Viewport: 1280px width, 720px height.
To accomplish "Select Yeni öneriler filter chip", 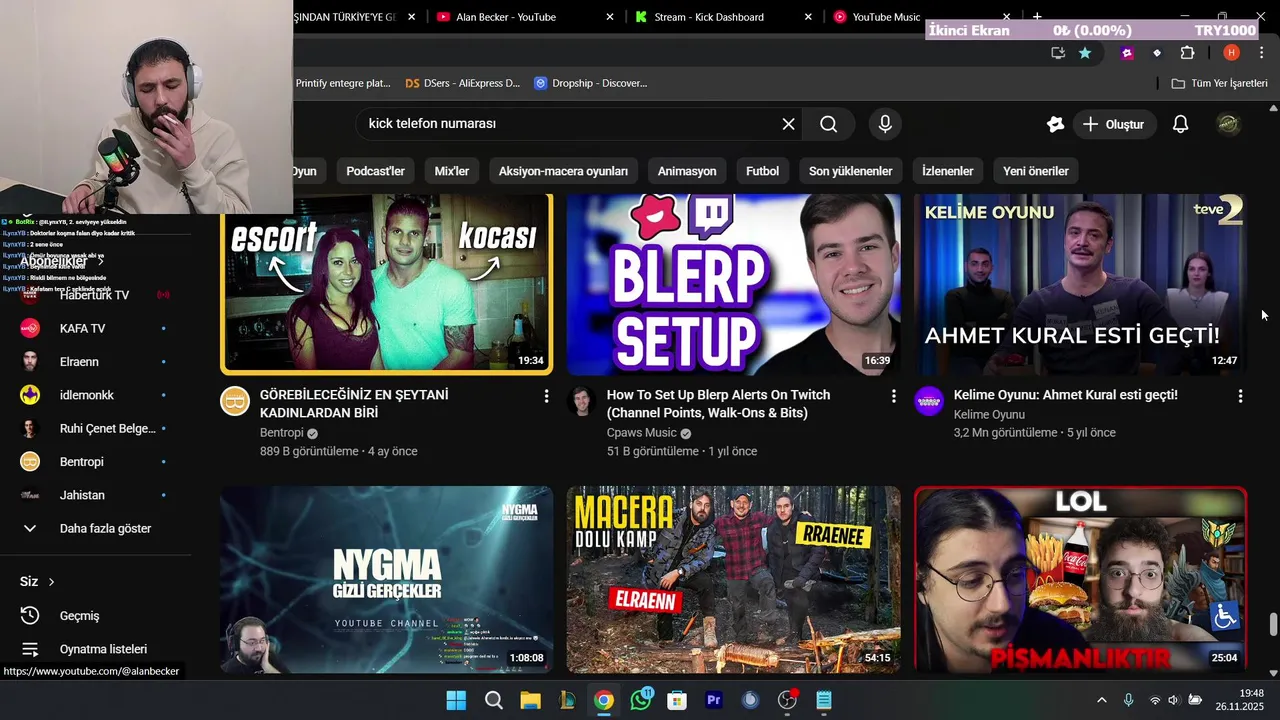I will pyautogui.click(x=1036, y=171).
